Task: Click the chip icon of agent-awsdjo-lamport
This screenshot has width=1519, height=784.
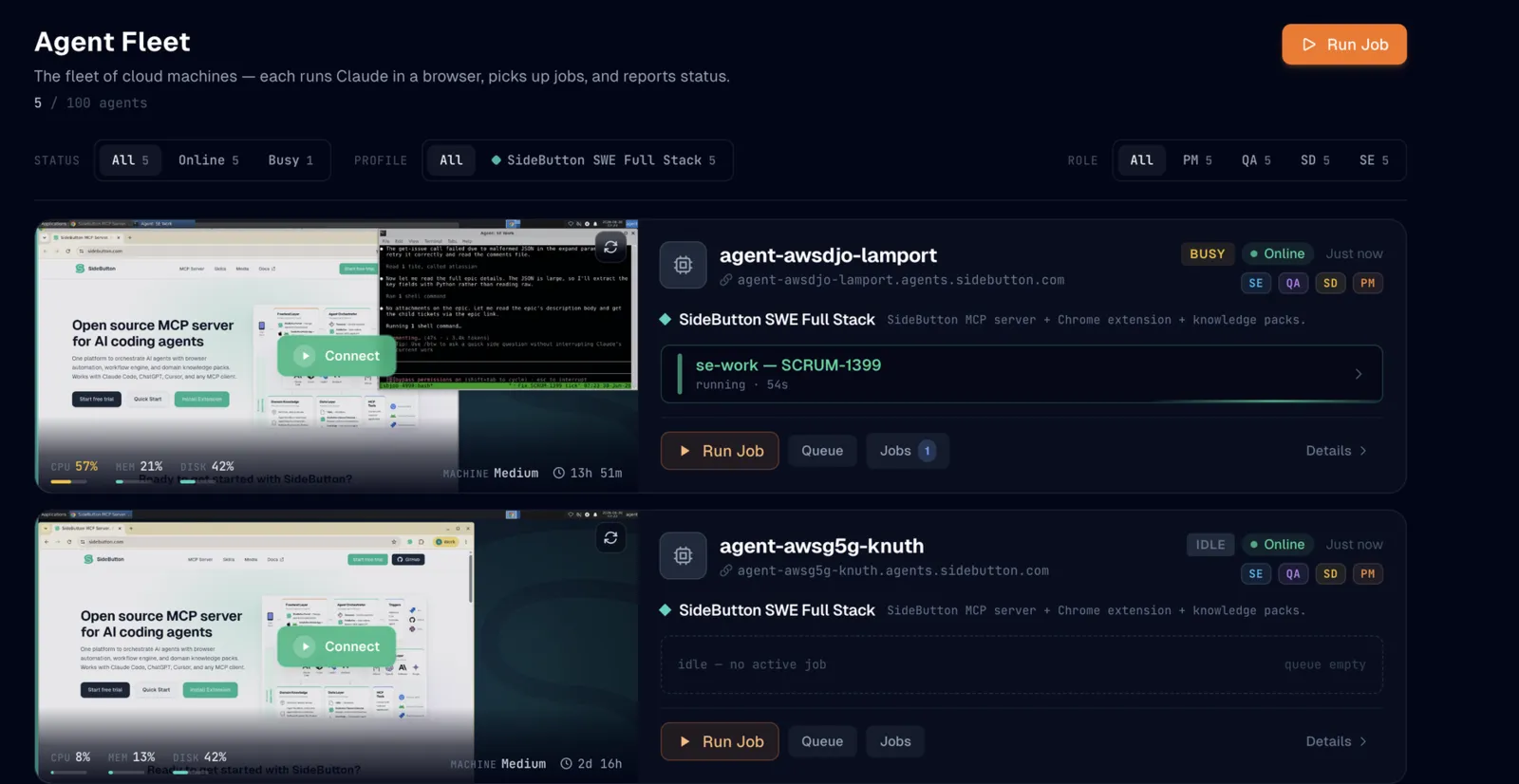Action: 684,265
